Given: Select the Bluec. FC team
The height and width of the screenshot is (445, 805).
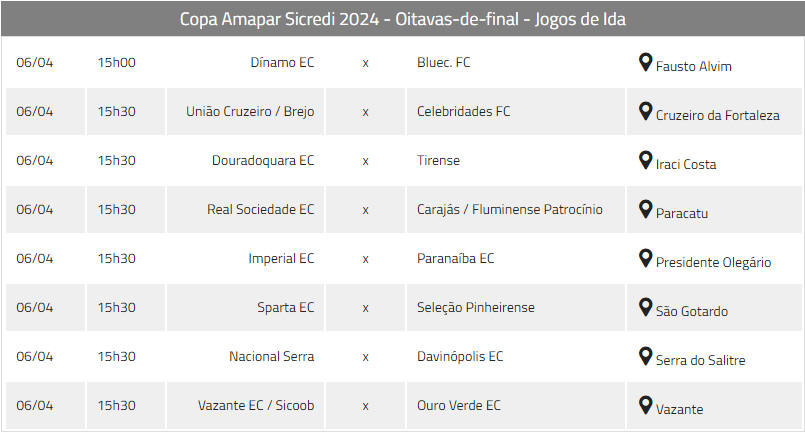Looking at the screenshot, I should pyautogui.click(x=444, y=63).
